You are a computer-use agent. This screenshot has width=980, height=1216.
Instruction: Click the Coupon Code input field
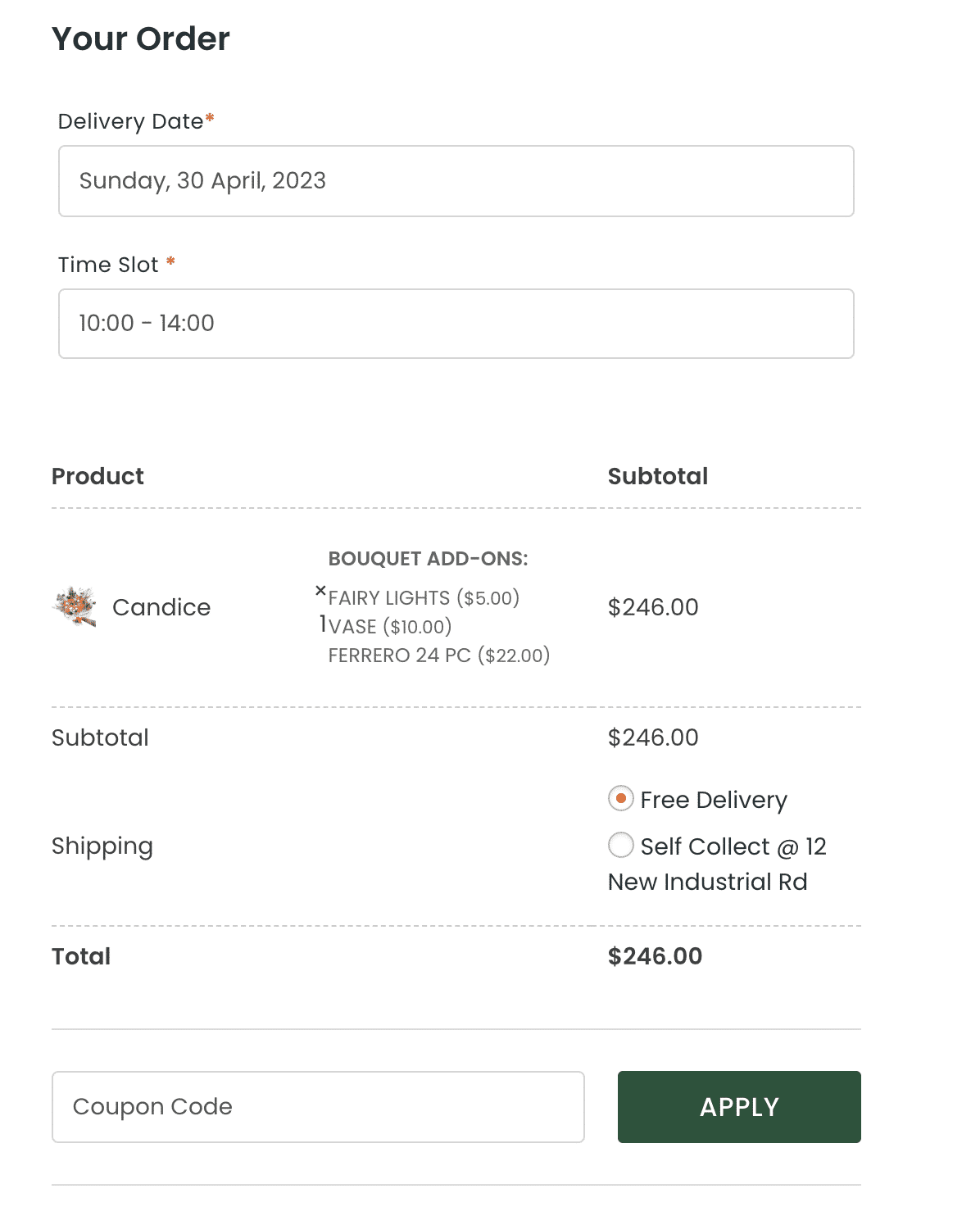click(x=318, y=1106)
